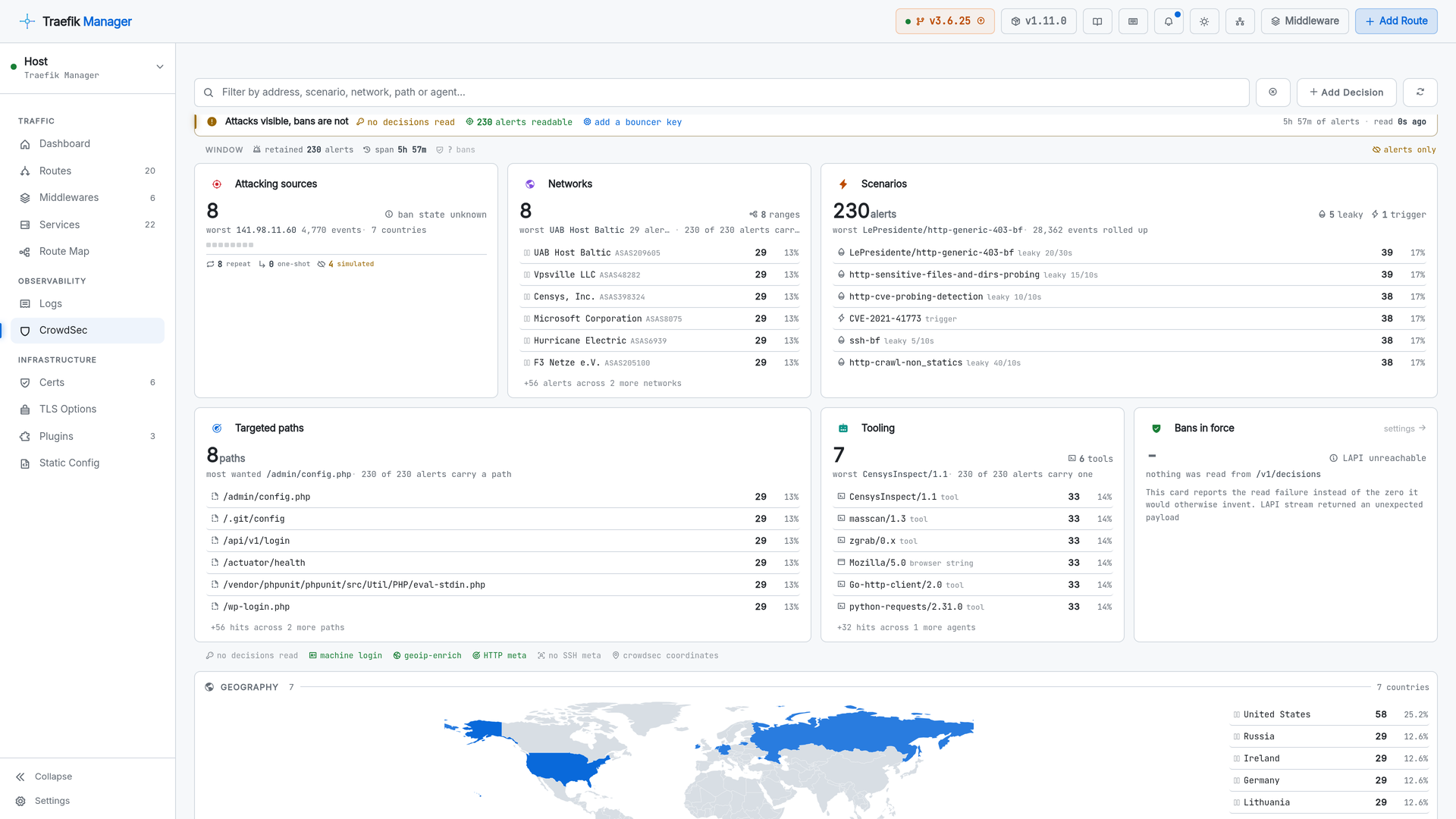Open the Middleware button in header
Image resolution: width=1456 pixels, height=819 pixels.
(1304, 21)
